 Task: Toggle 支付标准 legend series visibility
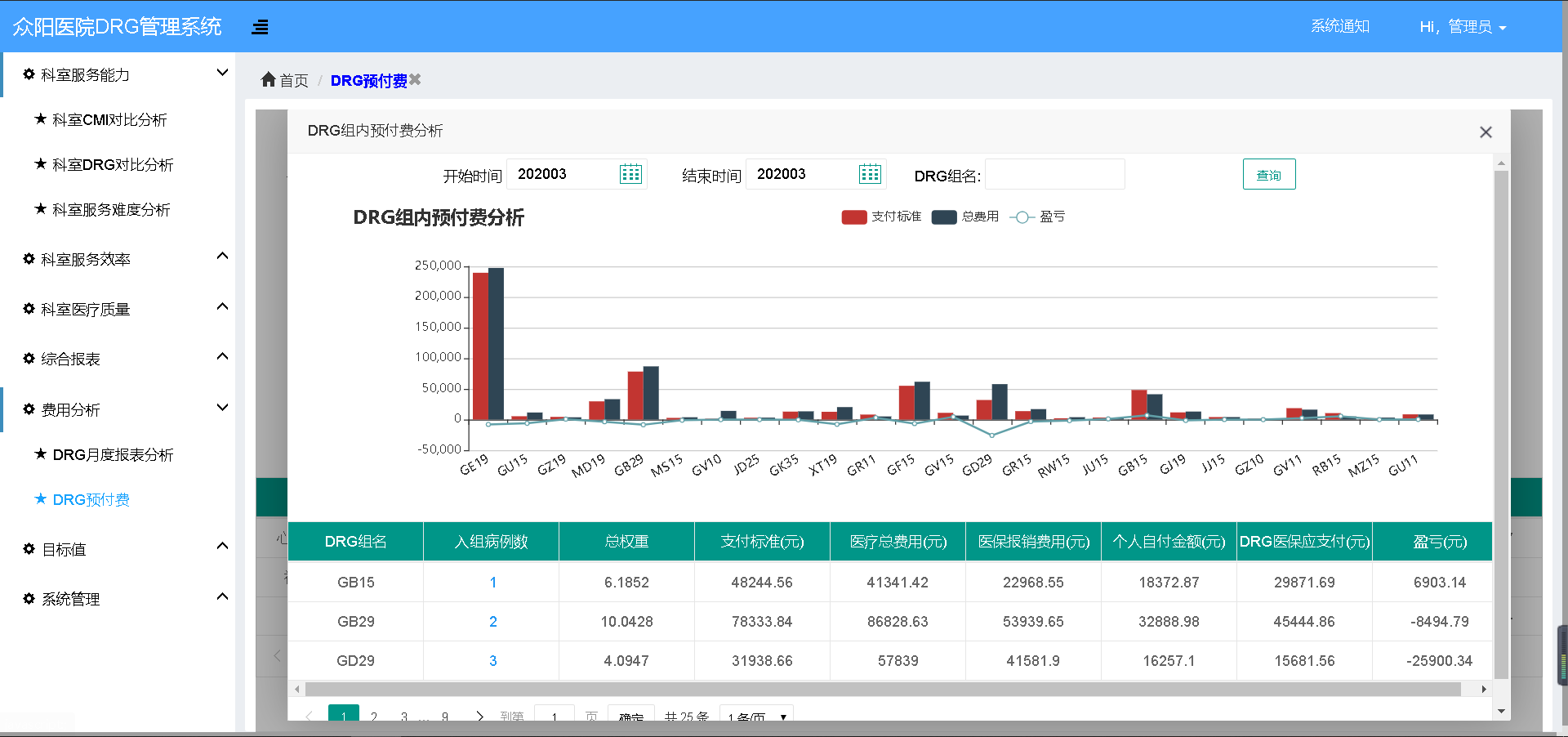click(x=881, y=217)
